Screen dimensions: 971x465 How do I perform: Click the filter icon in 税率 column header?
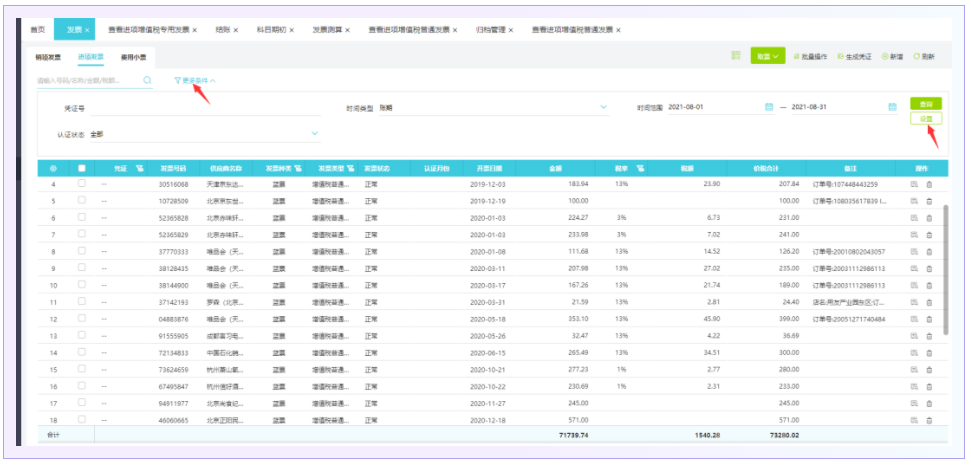639,168
